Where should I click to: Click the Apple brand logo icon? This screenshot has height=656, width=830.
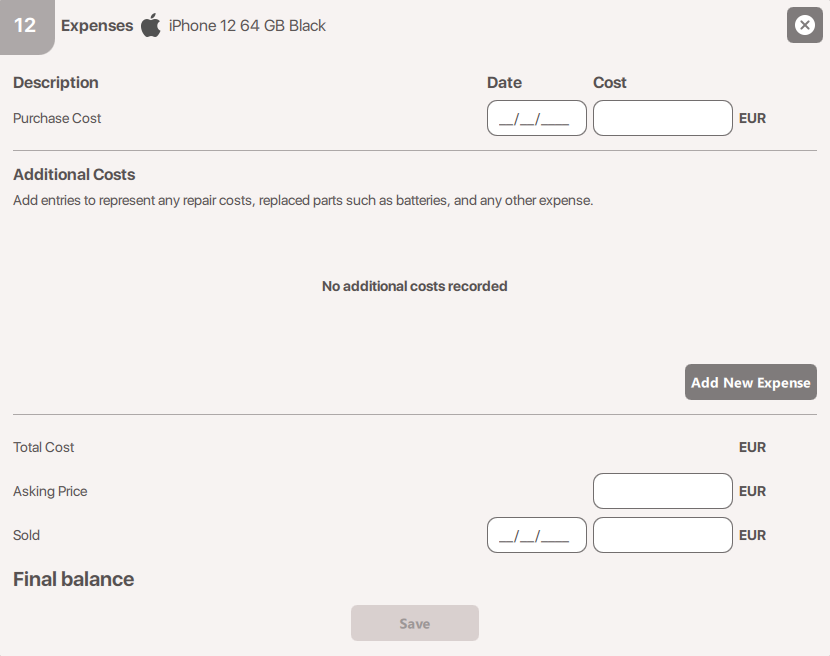[151, 26]
